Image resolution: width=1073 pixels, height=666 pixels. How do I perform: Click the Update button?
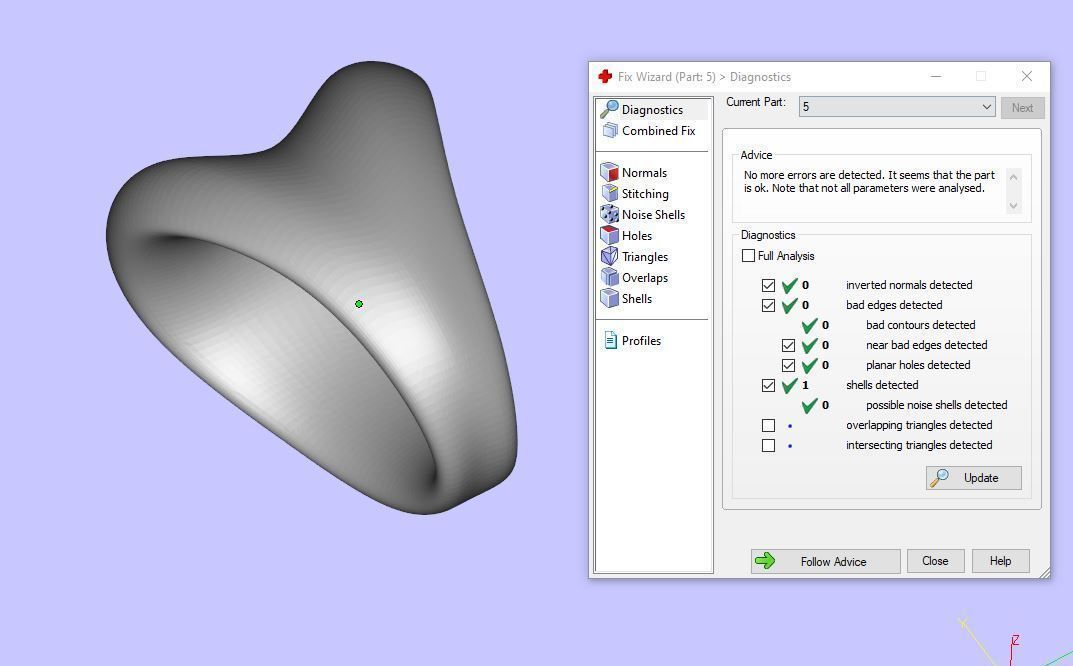click(974, 478)
